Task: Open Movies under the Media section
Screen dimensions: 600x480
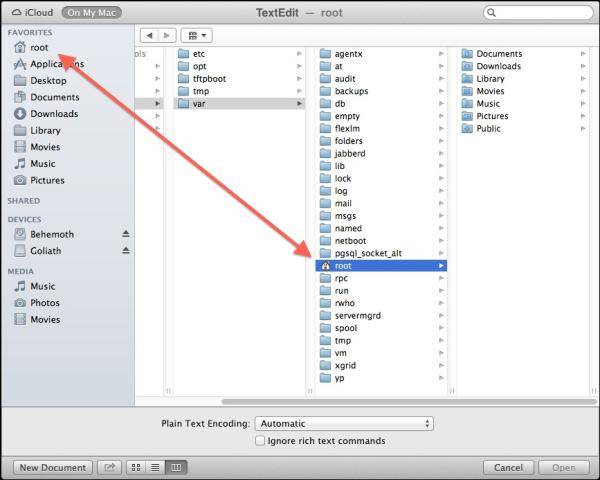Action: click(x=37, y=319)
